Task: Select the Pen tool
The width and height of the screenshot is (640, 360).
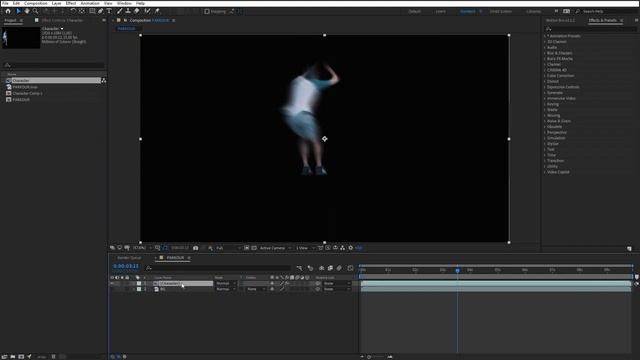Action: coord(100,11)
